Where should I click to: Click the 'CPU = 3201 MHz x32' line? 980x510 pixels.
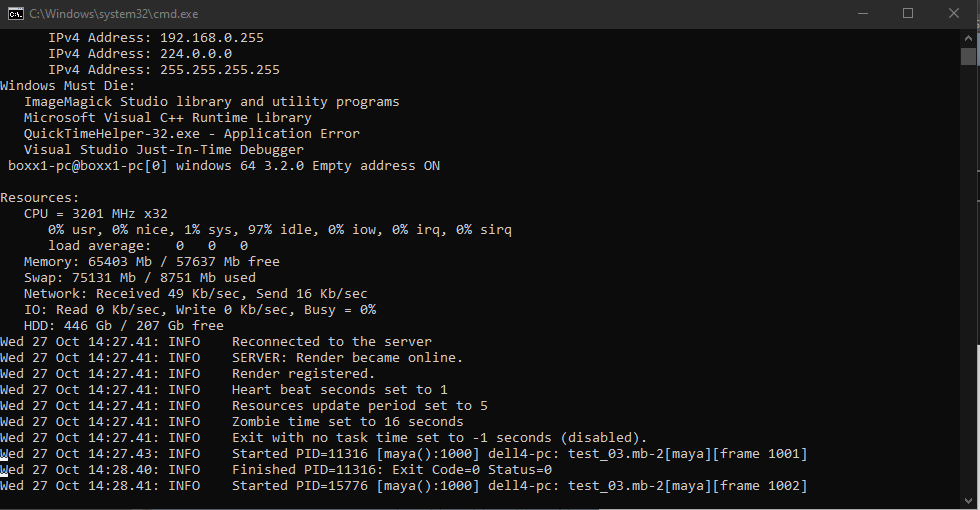[x=96, y=214]
